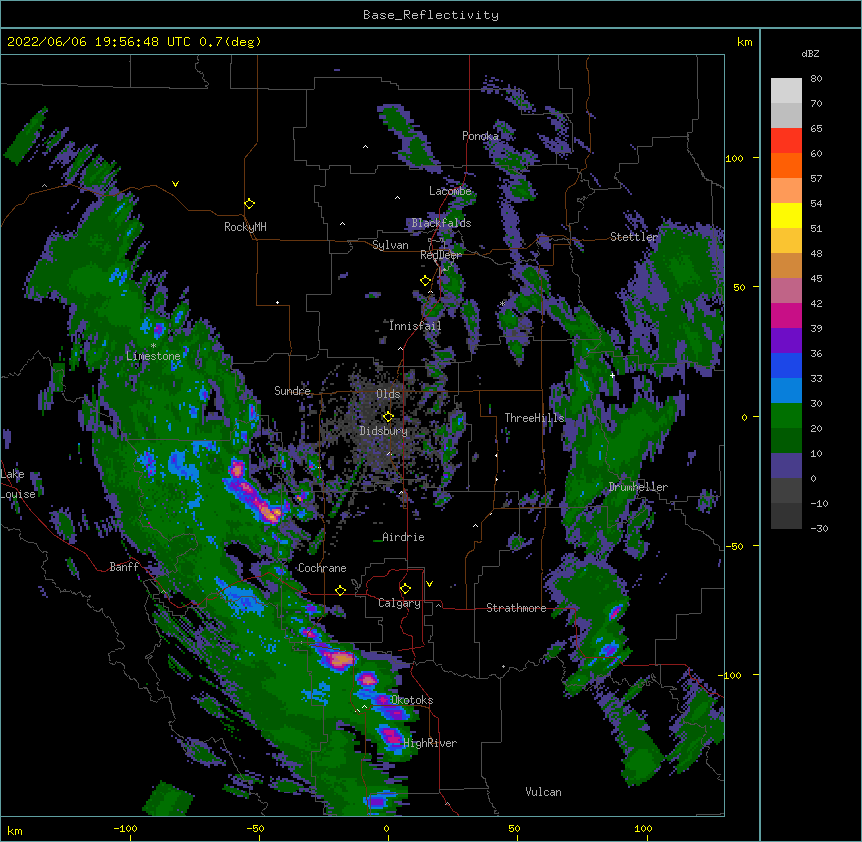Select the HighRiver label

click(430, 743)
